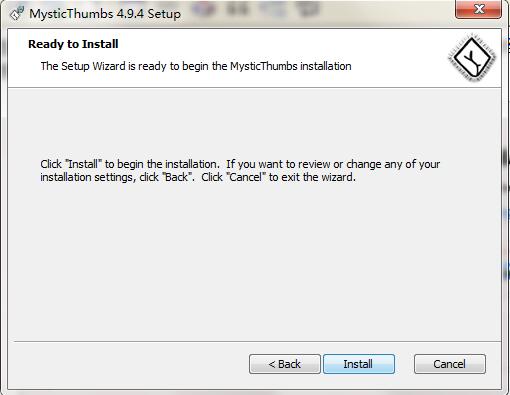Cancel the MysticThumbs setup wizard
Viewport: 510px width, 395px height.
(450, 364)
